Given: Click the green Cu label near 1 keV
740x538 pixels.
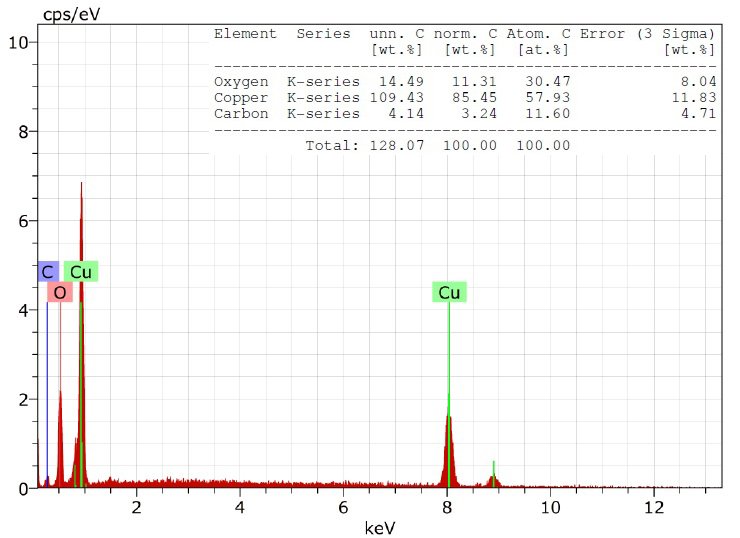Looking at the screenshot, I should pos(81,271).
